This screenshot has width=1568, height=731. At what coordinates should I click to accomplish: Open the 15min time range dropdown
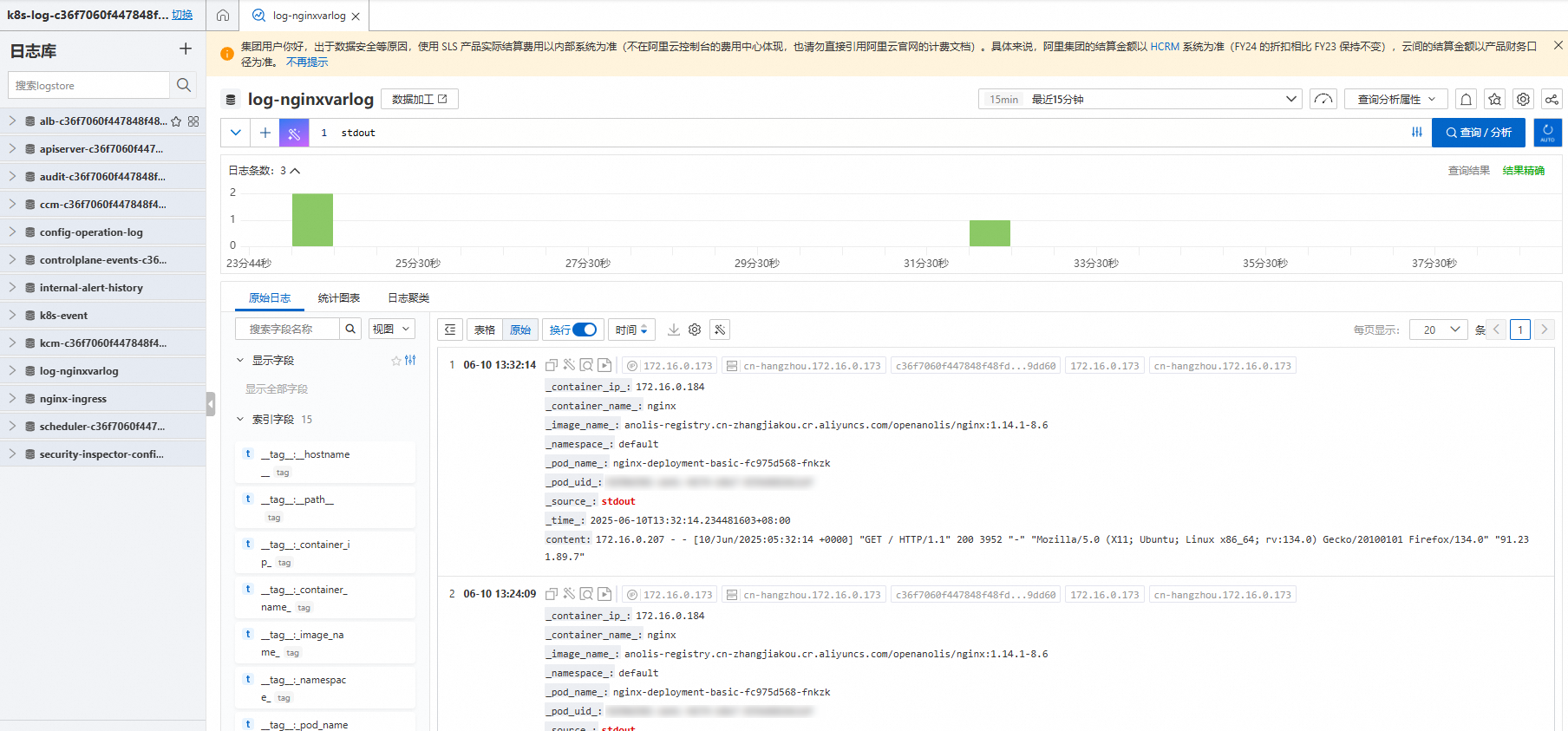tap(1140, 99)
